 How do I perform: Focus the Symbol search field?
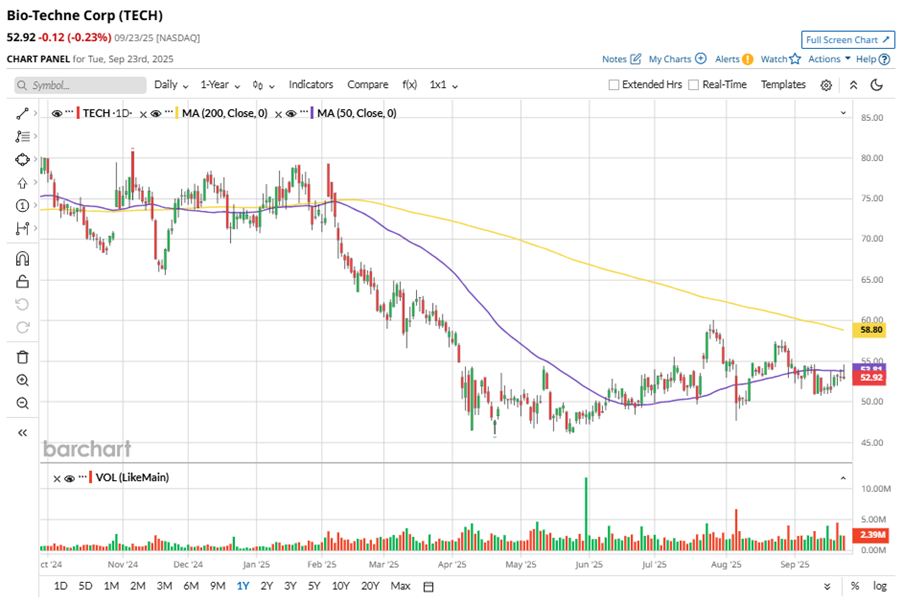point(81,85)
